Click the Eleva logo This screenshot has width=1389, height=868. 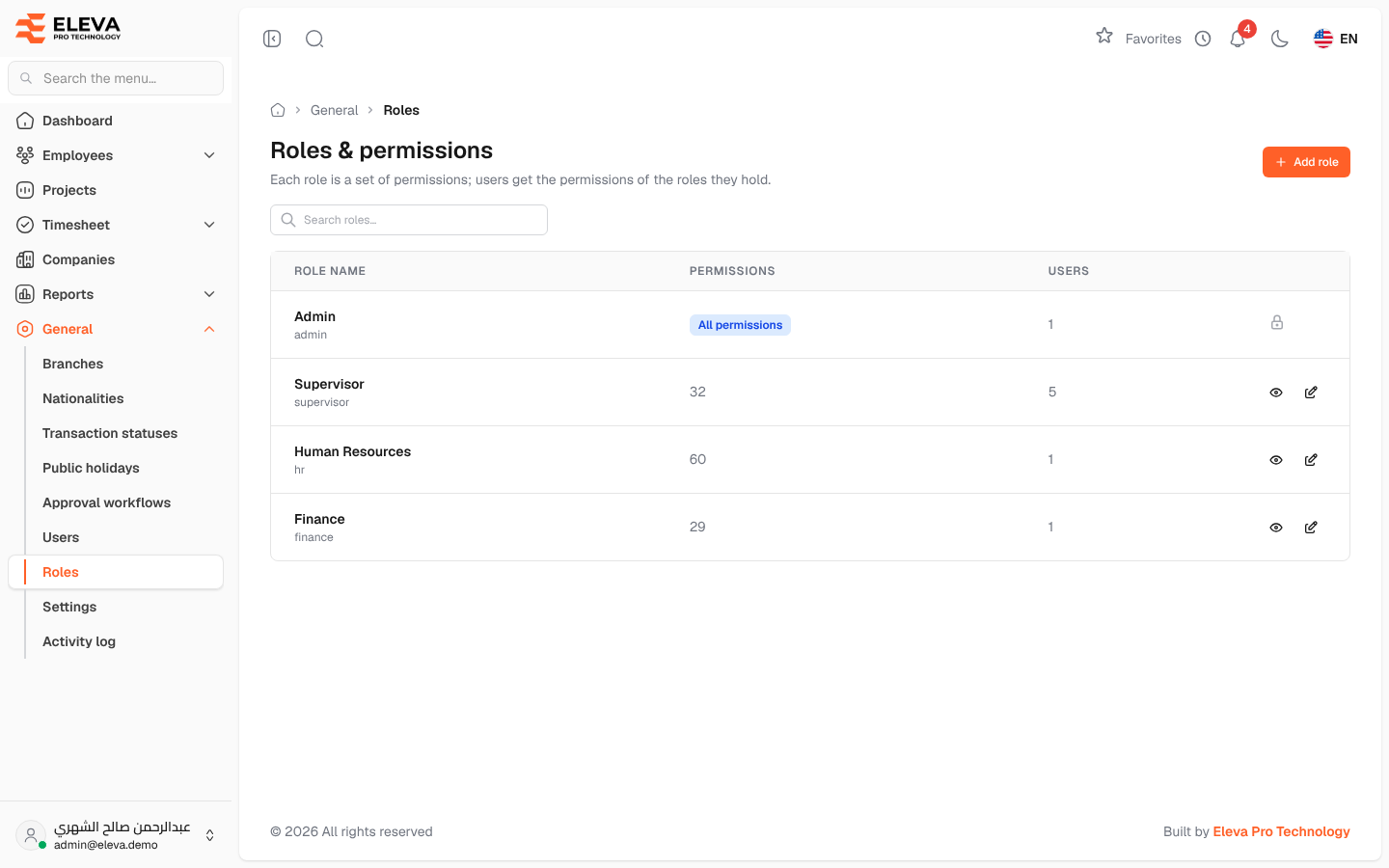(68, 28)
